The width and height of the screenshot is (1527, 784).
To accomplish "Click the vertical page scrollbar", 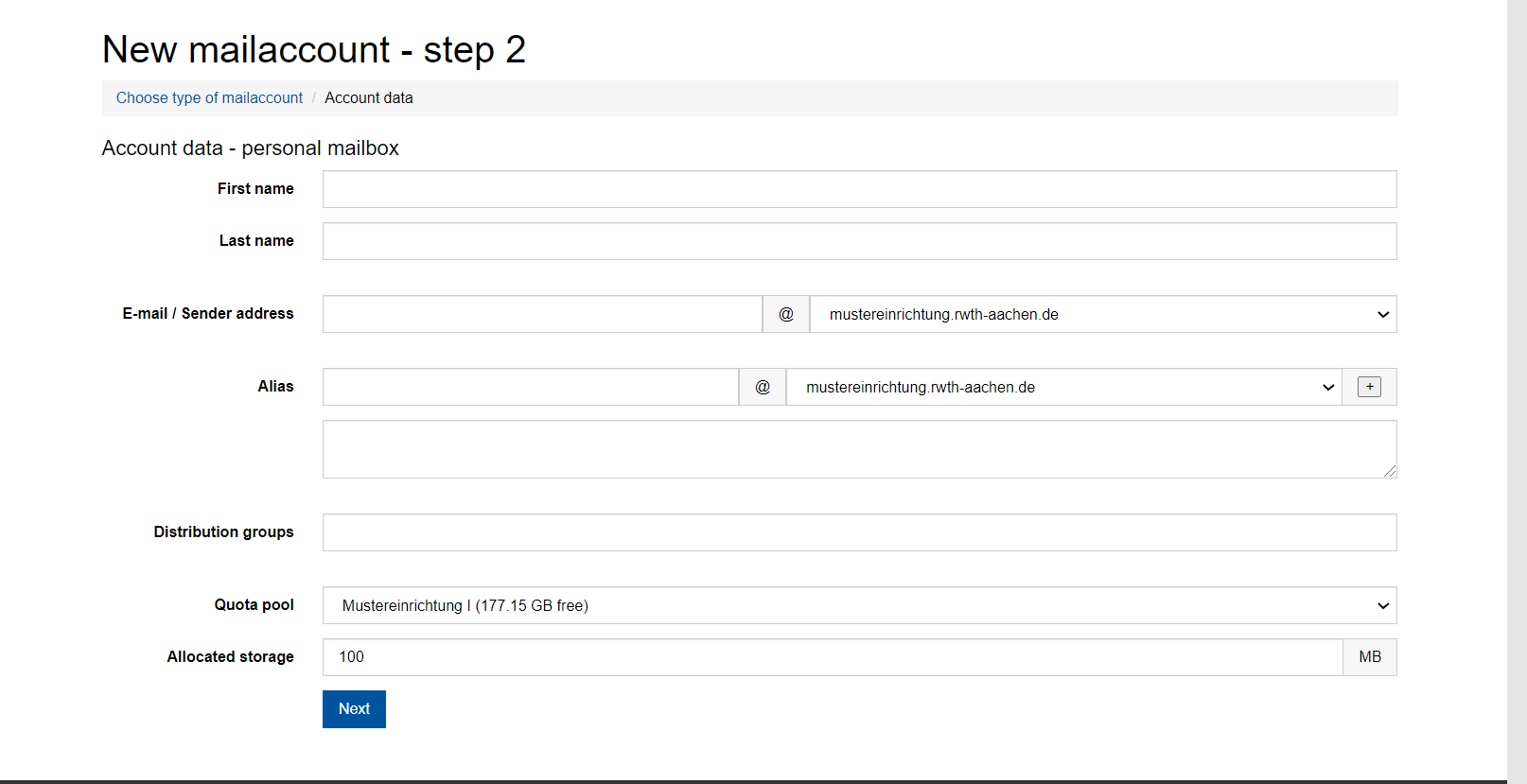I will [x=1517, y=378].
